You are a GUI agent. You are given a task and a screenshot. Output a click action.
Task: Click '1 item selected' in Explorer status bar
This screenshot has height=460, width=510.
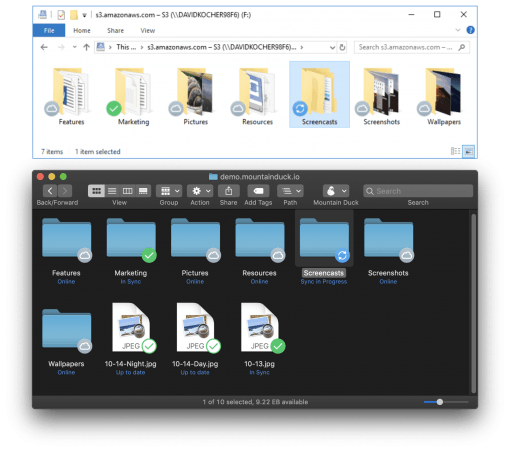98,152
